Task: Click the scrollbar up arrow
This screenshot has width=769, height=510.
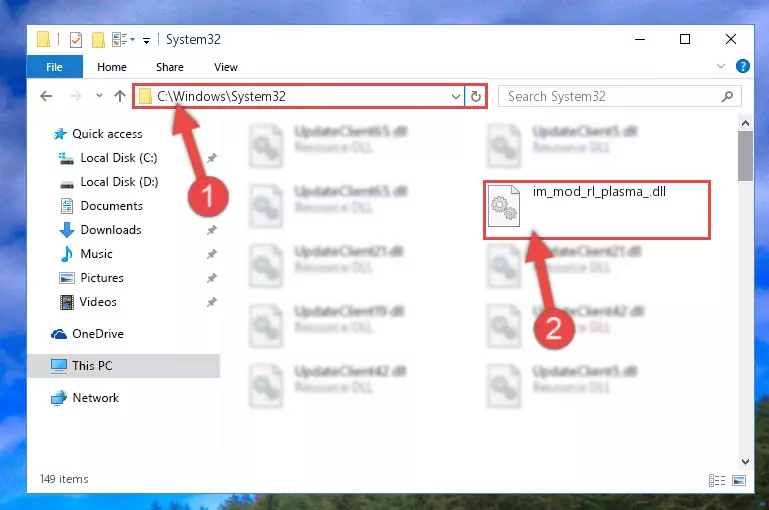Action: [x=745, y=123]
